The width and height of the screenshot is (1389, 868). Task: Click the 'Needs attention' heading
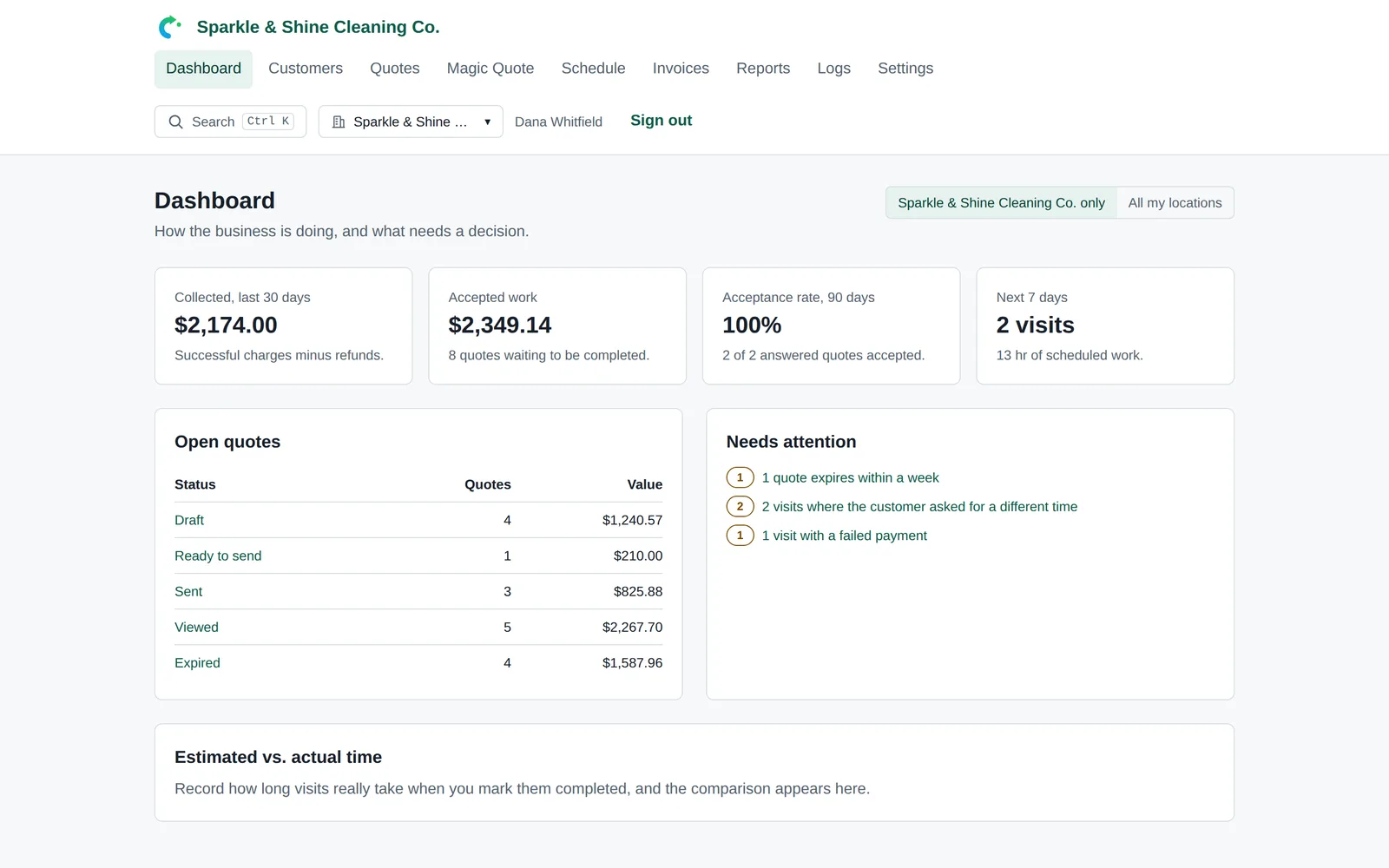pos(791,442)
